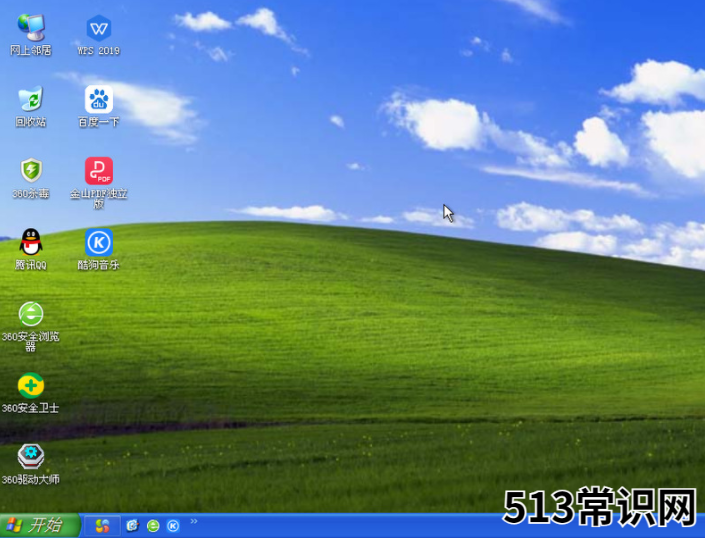Click the colorful four-petal taskbar icon

click(103, 525)
